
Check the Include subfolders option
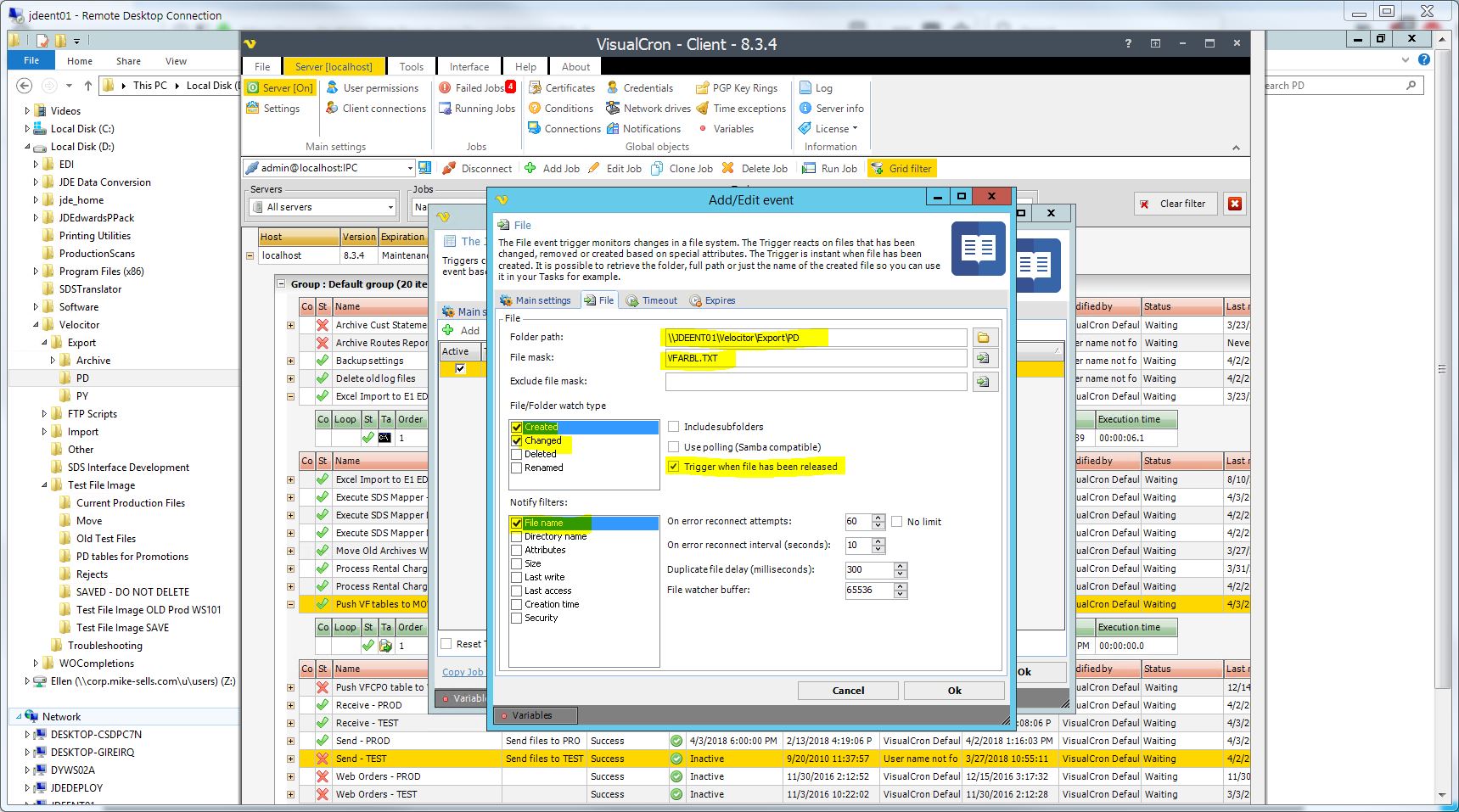(x=674, y=427)
